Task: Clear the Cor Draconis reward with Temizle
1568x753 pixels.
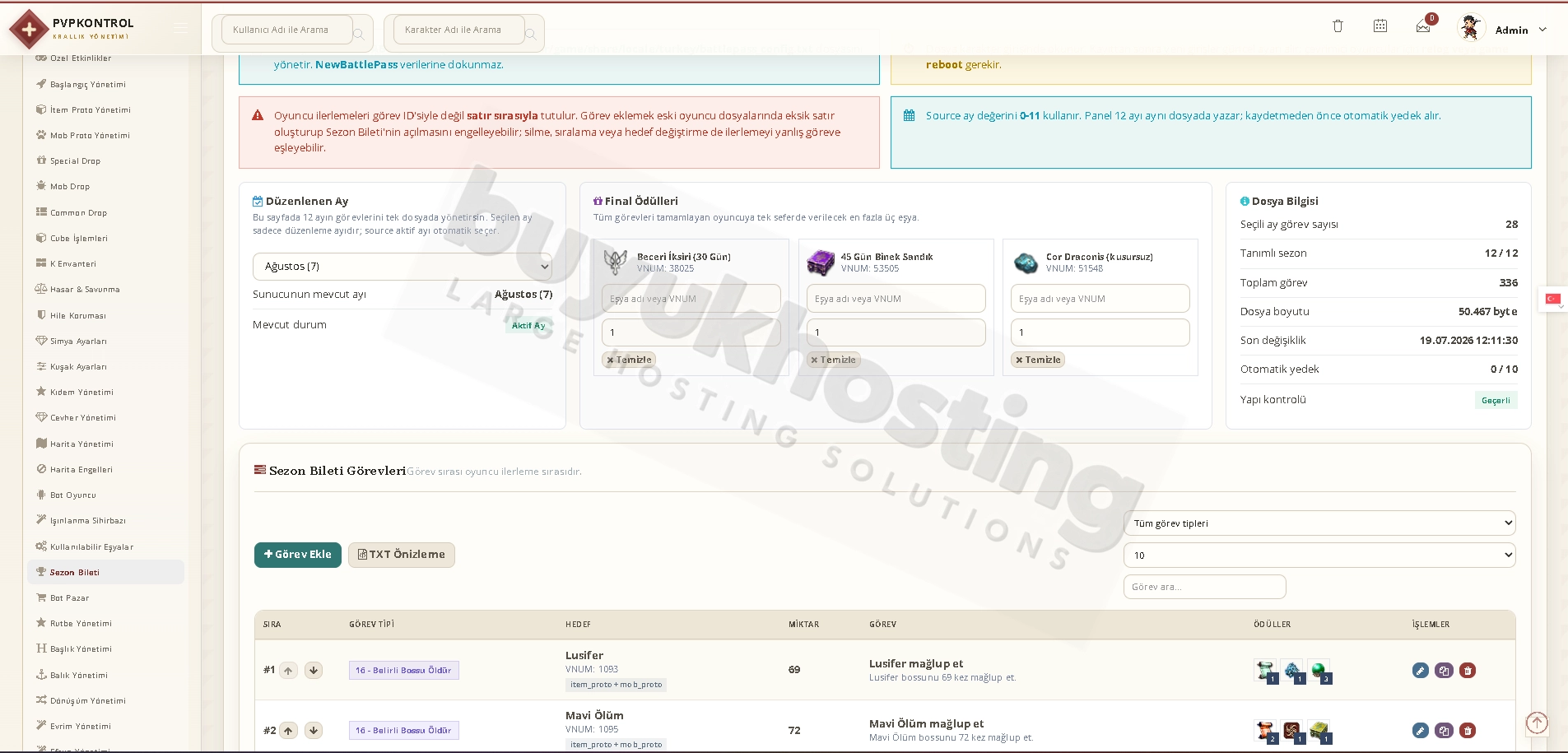Action: [1038, 360]
